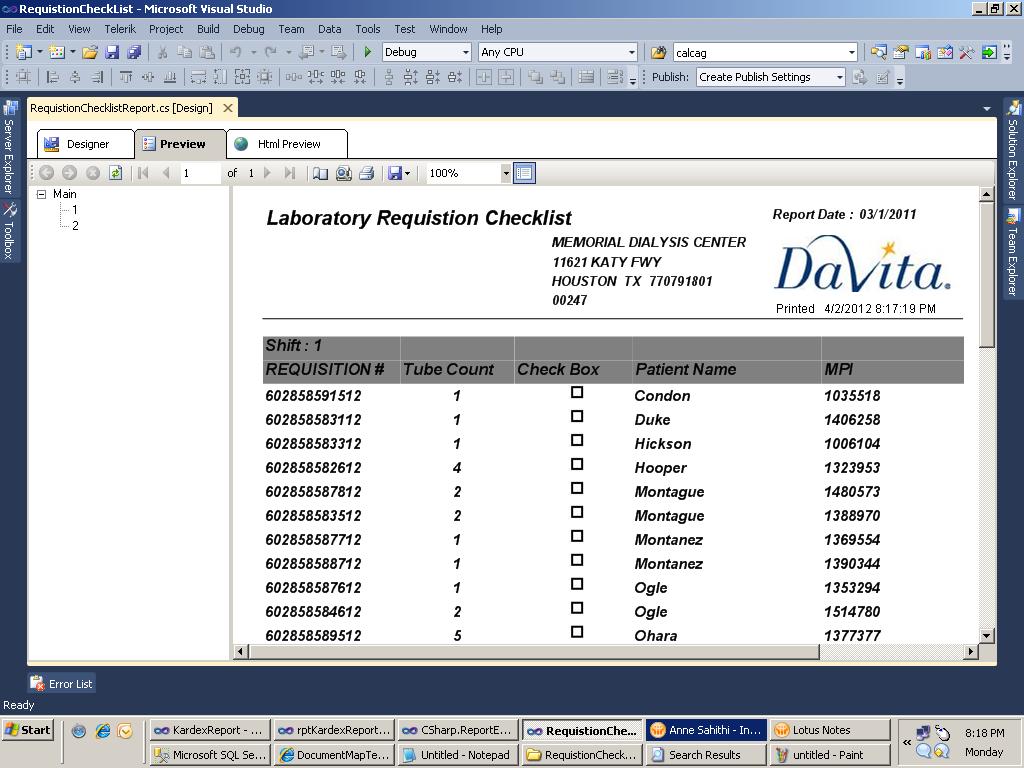The height and width of the screenshot is (768, 1024).
Task: Click the Print icon in preview toolbar
Action: (366, 173)
